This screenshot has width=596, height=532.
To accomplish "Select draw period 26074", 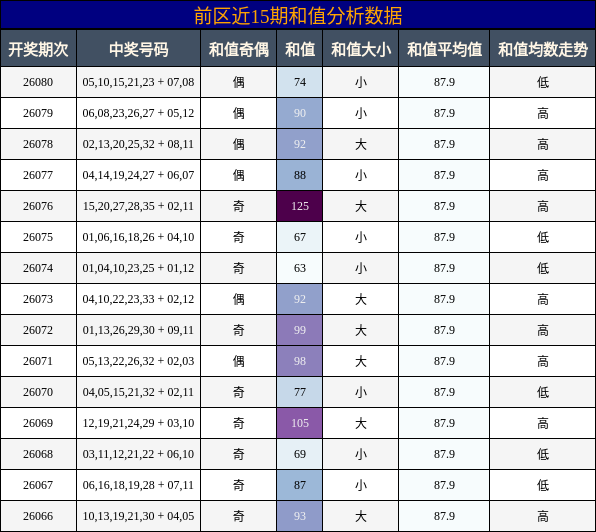I will pyautogui.click(x=38, y=268).
